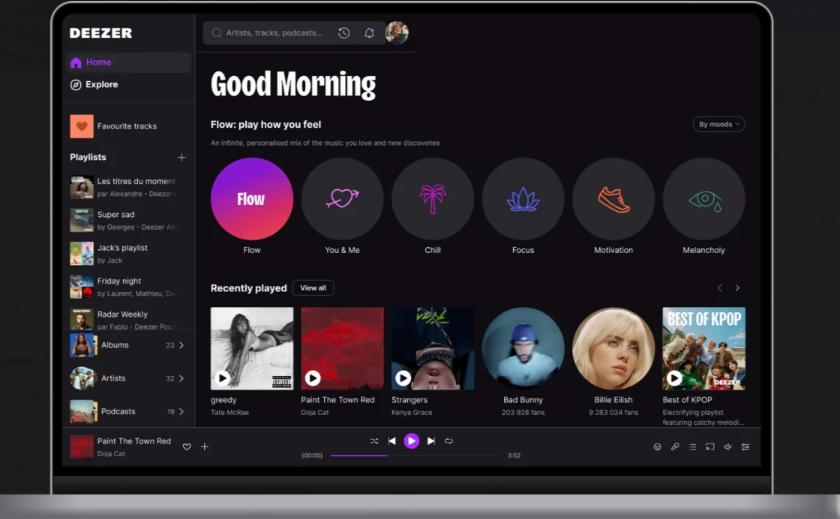Click the Deezer logo
This screenshot has width=840, height=519.
click(101, 33)
